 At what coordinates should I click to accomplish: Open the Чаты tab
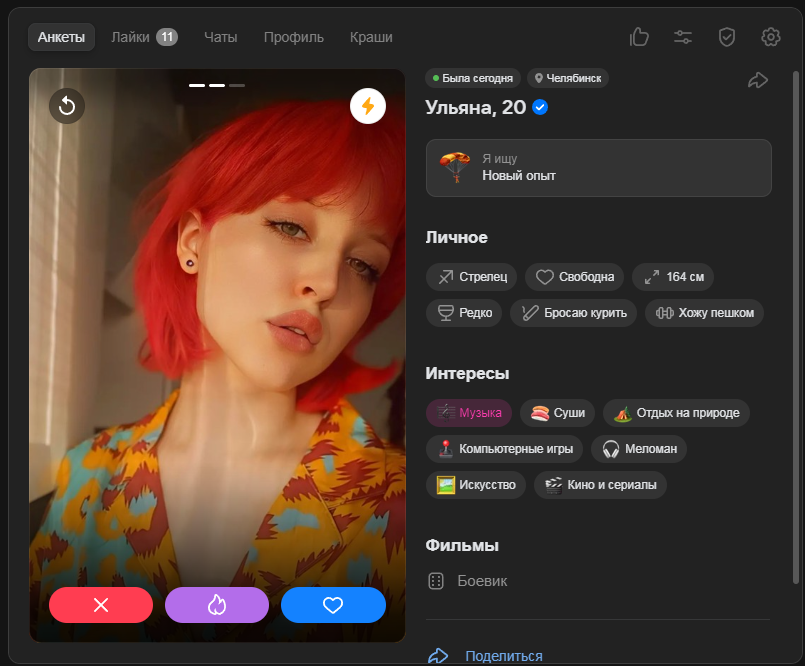pos(221,37)
